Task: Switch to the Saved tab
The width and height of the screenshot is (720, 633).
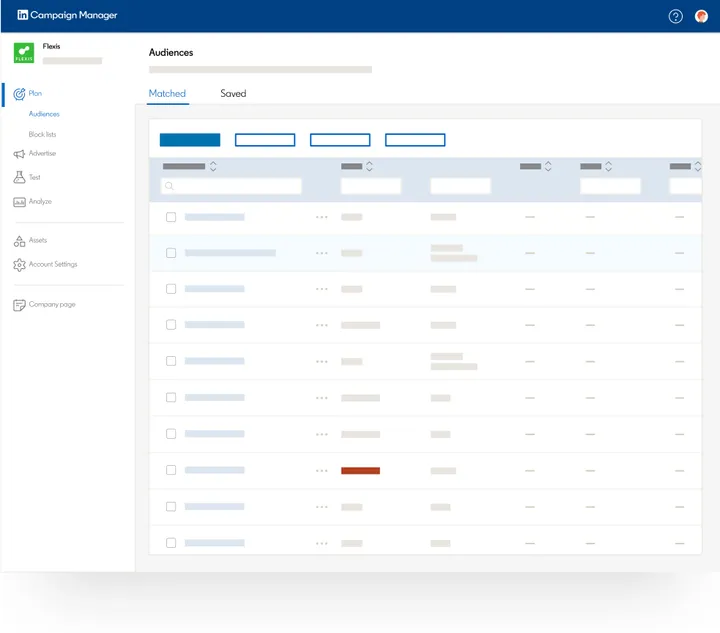Action: pos(233,94)
